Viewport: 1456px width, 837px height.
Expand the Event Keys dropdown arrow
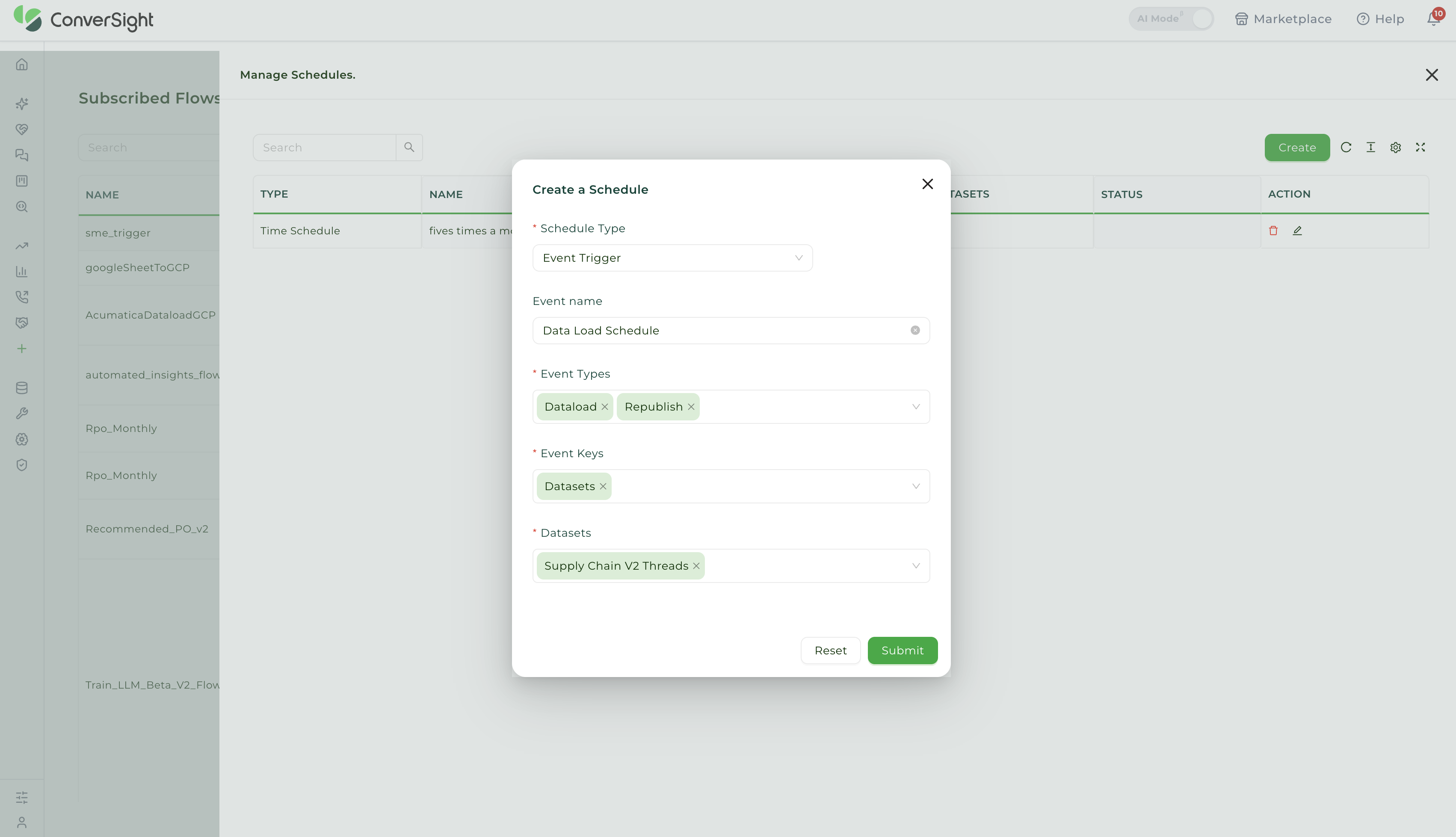[x=916, y=486]
